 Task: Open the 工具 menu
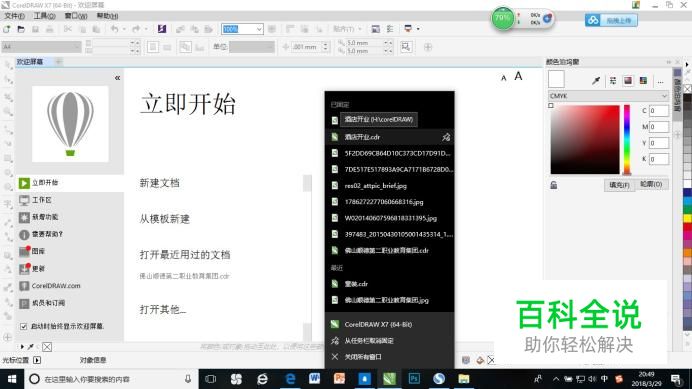tap(44, 16)
